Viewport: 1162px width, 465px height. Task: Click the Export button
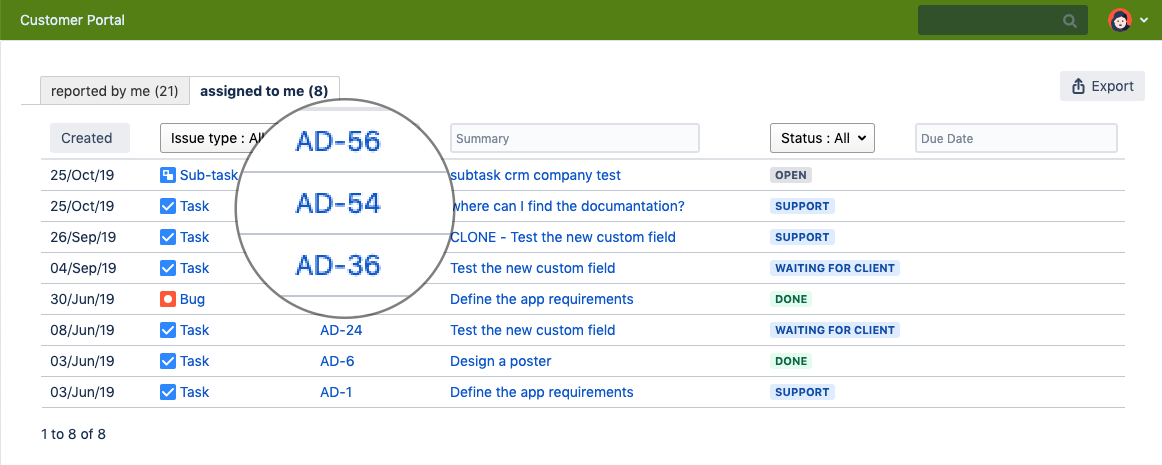[1101, 86]
